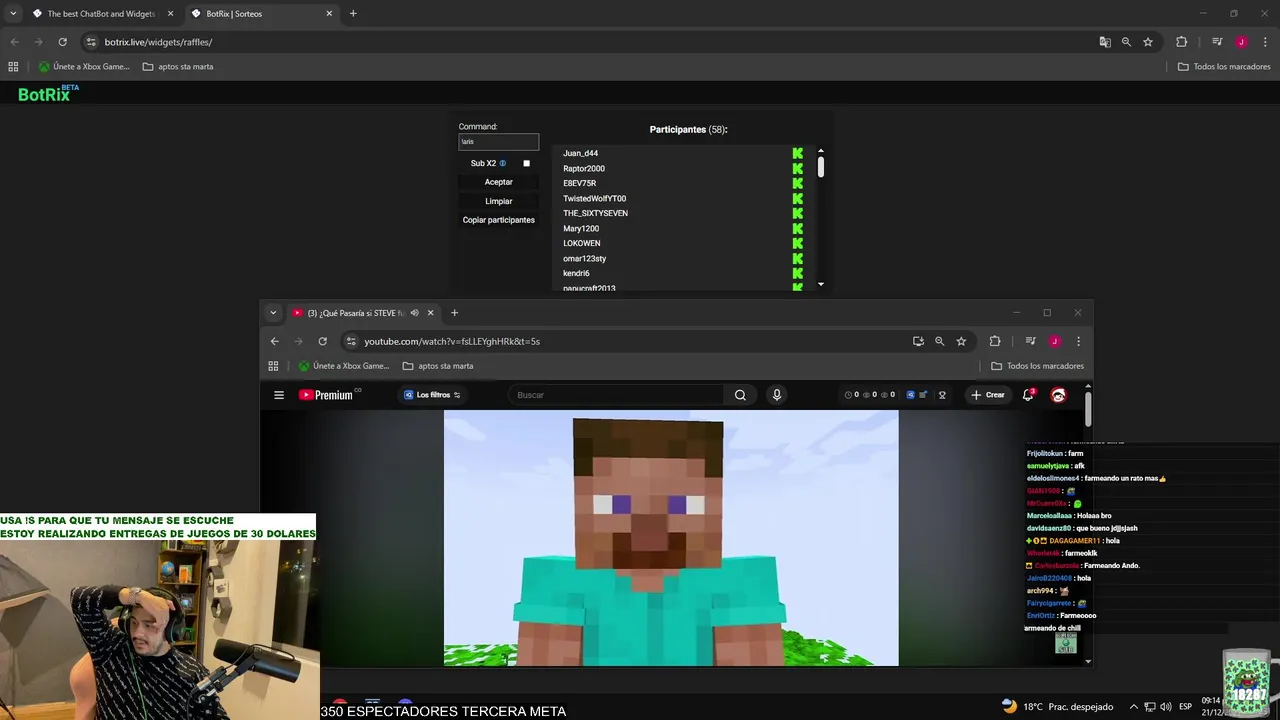The height and width of the screenshot is (720, 1280).
Task: Open Únete a Xbox Game bookmark in YouTube window
Action: coord(345,366)
